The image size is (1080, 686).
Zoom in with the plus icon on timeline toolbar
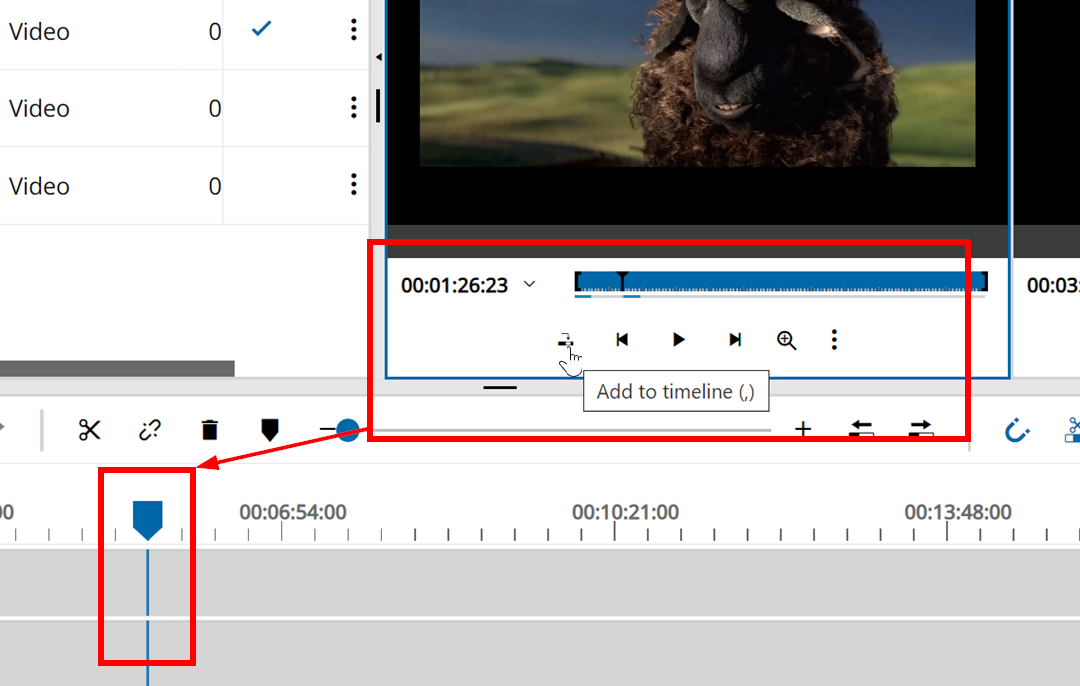tap(803, 429)
